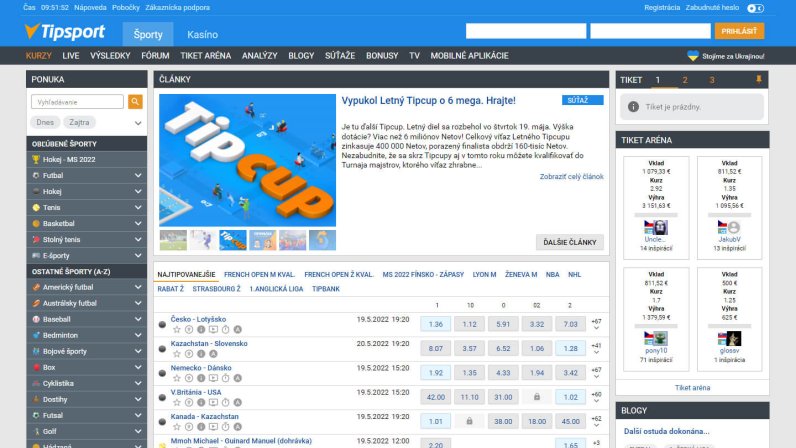Favorite the V.Británia - USA match star
Image resolution: width=796 pixels, height=448 pixels.
177,402
